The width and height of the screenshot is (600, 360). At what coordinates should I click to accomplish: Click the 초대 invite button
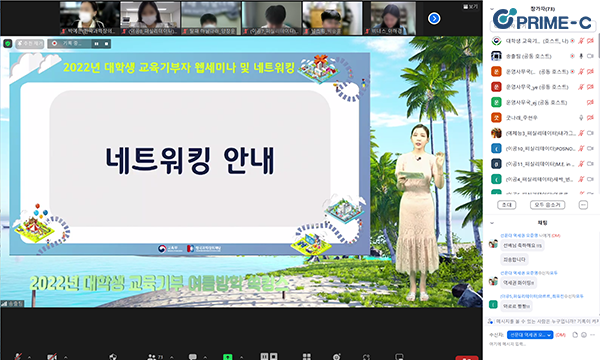coord(507,205)
